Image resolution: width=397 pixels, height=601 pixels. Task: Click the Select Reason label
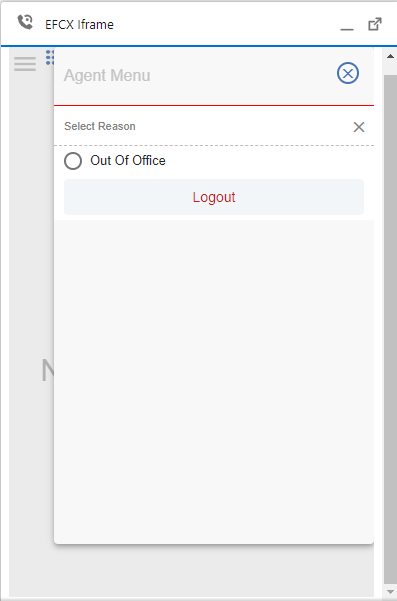pos(100,126)
